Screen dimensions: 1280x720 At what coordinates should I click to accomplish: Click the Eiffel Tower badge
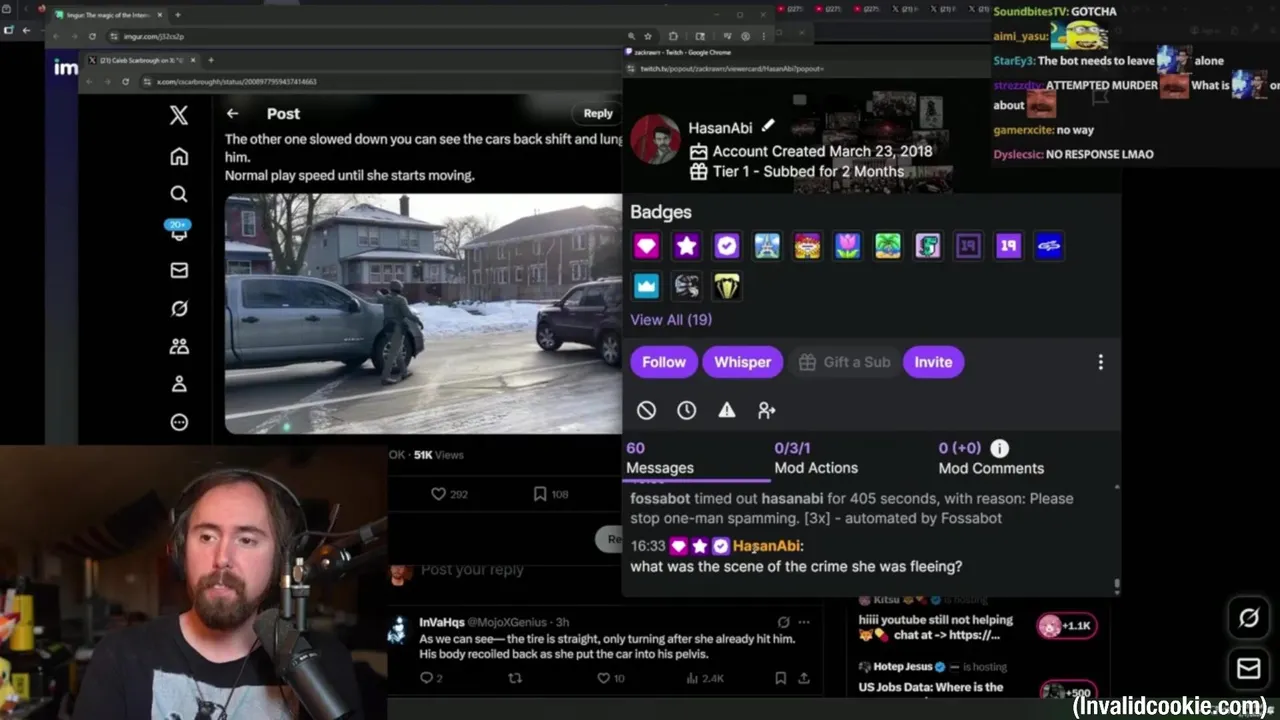[767, 246]
